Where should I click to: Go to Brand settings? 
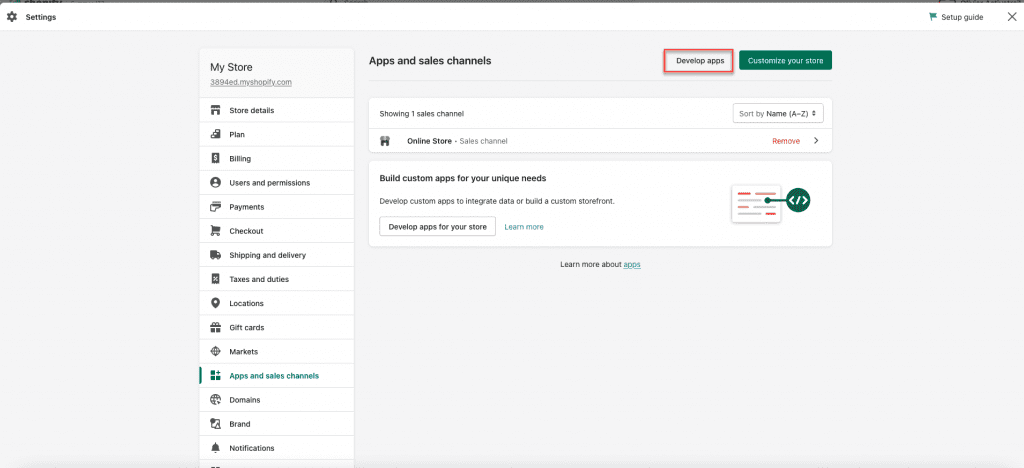pos(277,424)
